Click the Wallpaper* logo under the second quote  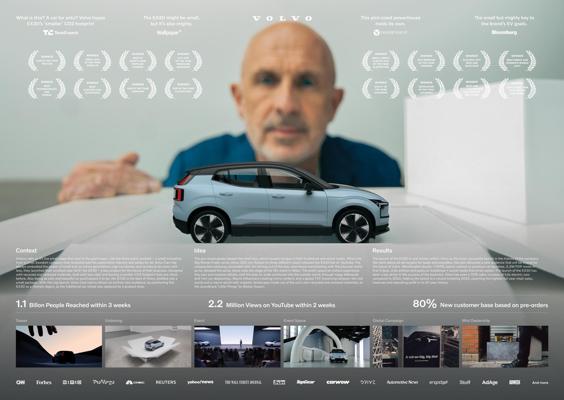click(x=169, y=32)
